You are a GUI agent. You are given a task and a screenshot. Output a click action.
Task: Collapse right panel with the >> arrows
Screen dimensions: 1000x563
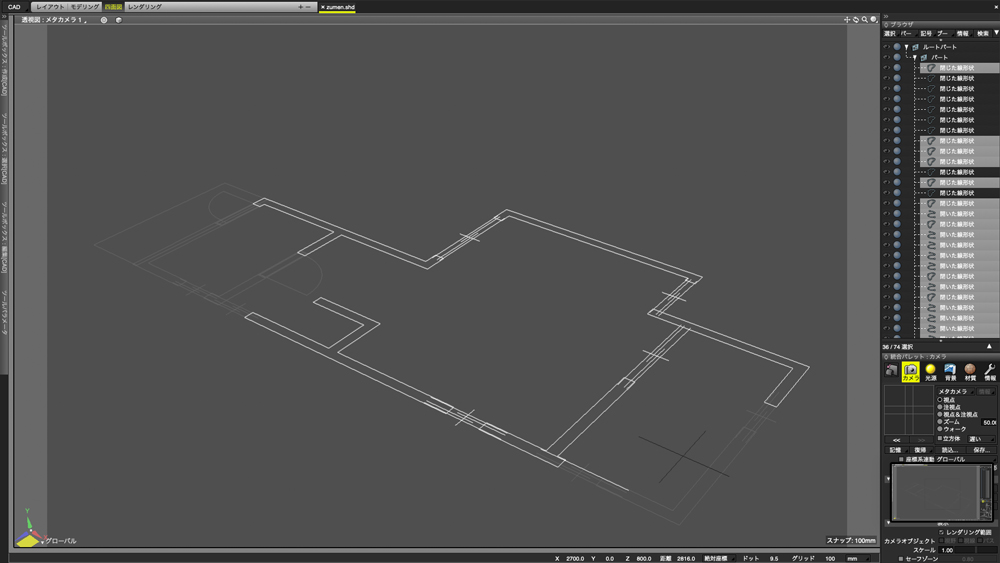(886, 17)
